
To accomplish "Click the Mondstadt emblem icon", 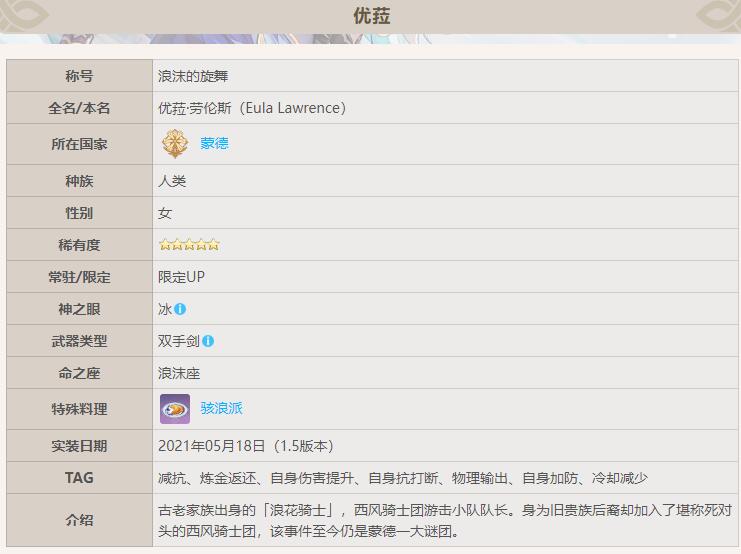I will [175, 144].
